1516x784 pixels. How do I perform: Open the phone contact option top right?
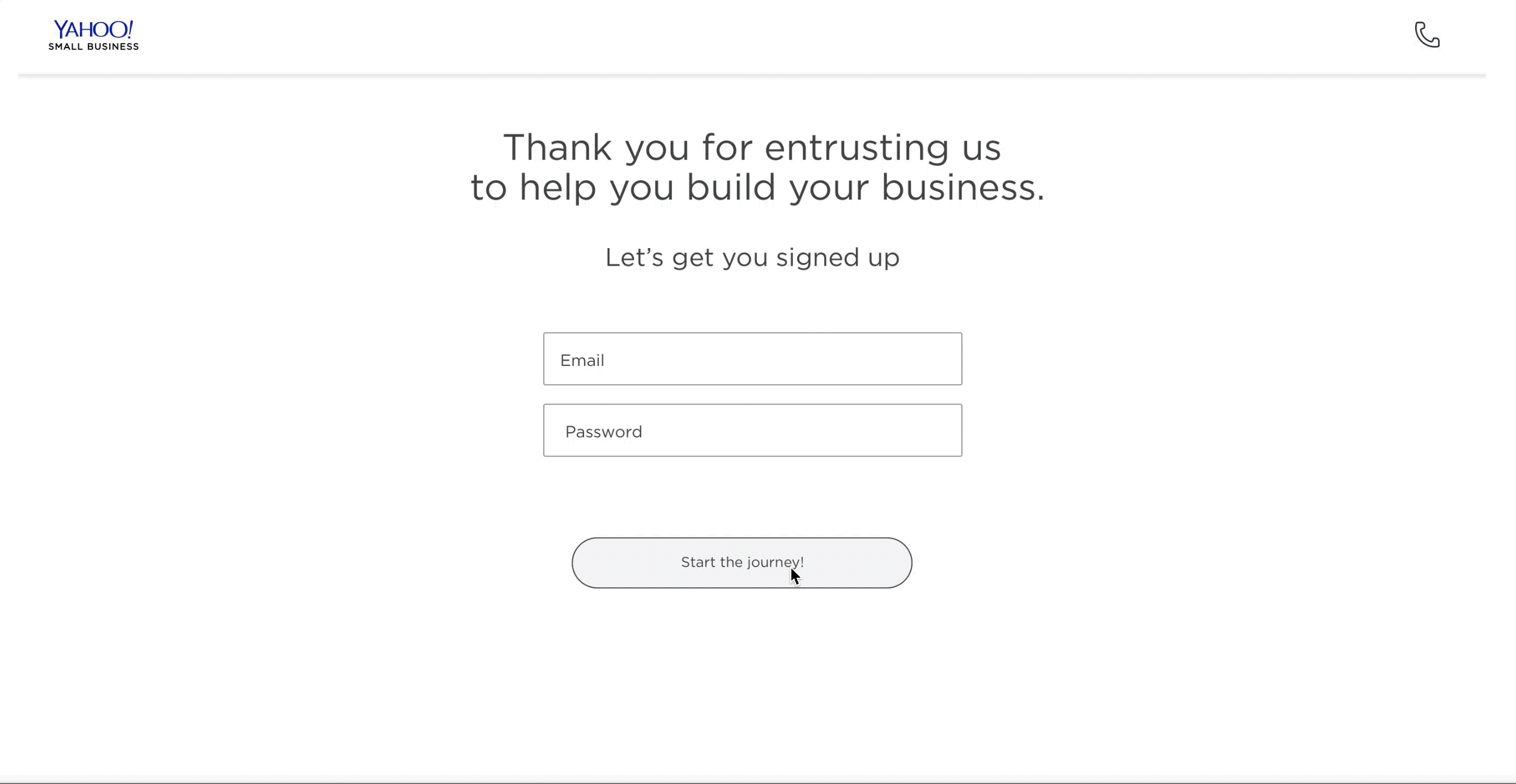[x=1428, y=36]
